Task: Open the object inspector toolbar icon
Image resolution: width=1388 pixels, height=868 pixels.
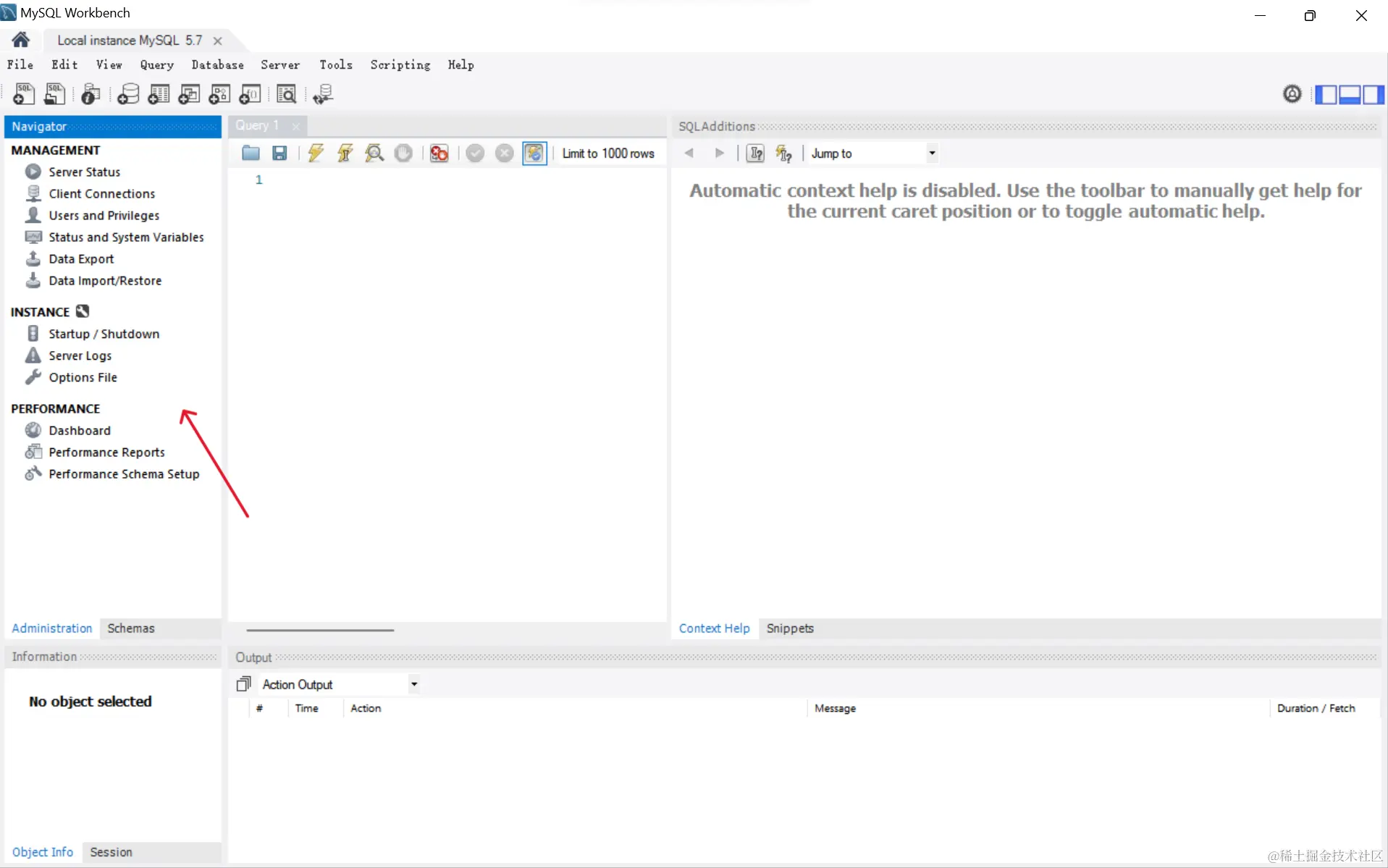Action: (91, 94)
